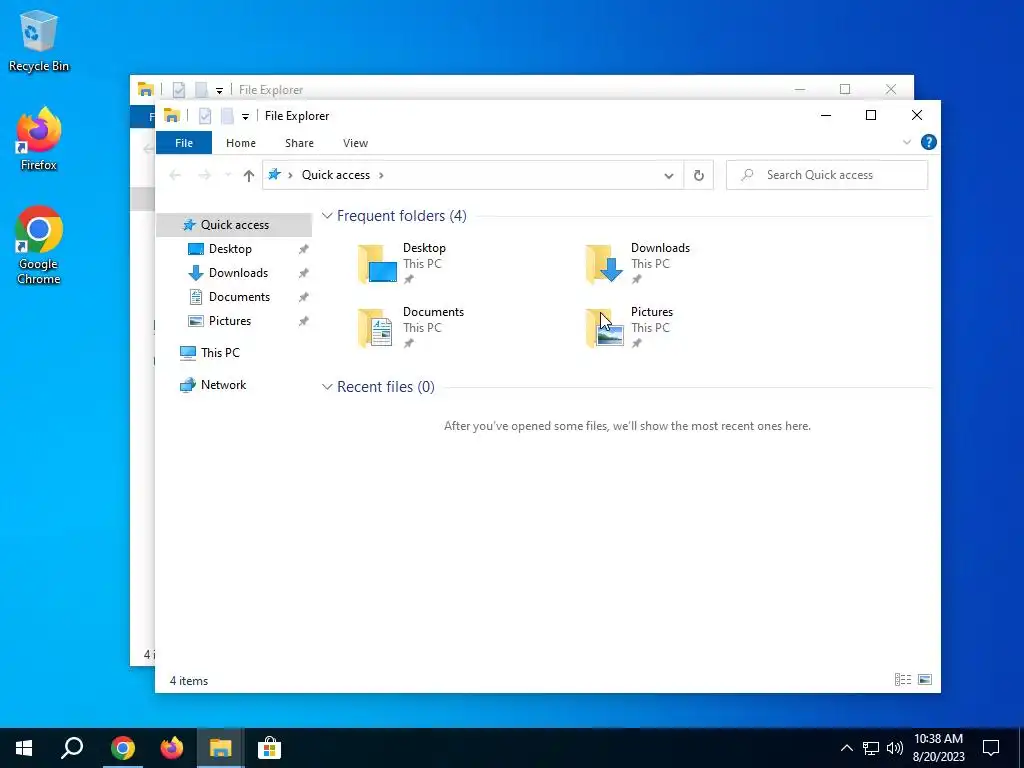Collapse the Frequent folders section

click(327, 216)
